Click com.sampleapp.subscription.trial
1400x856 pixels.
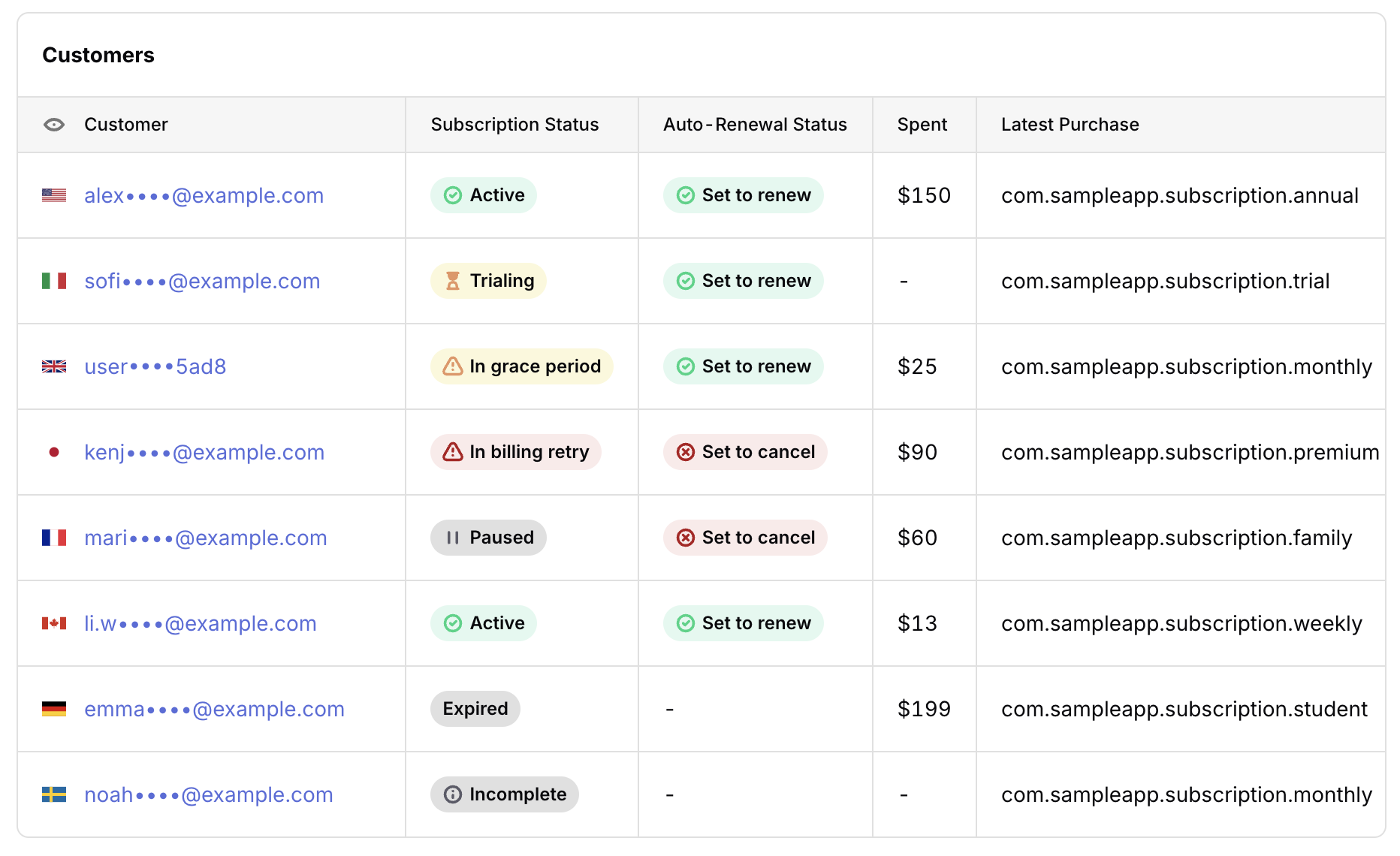[x=1166, y=281]
